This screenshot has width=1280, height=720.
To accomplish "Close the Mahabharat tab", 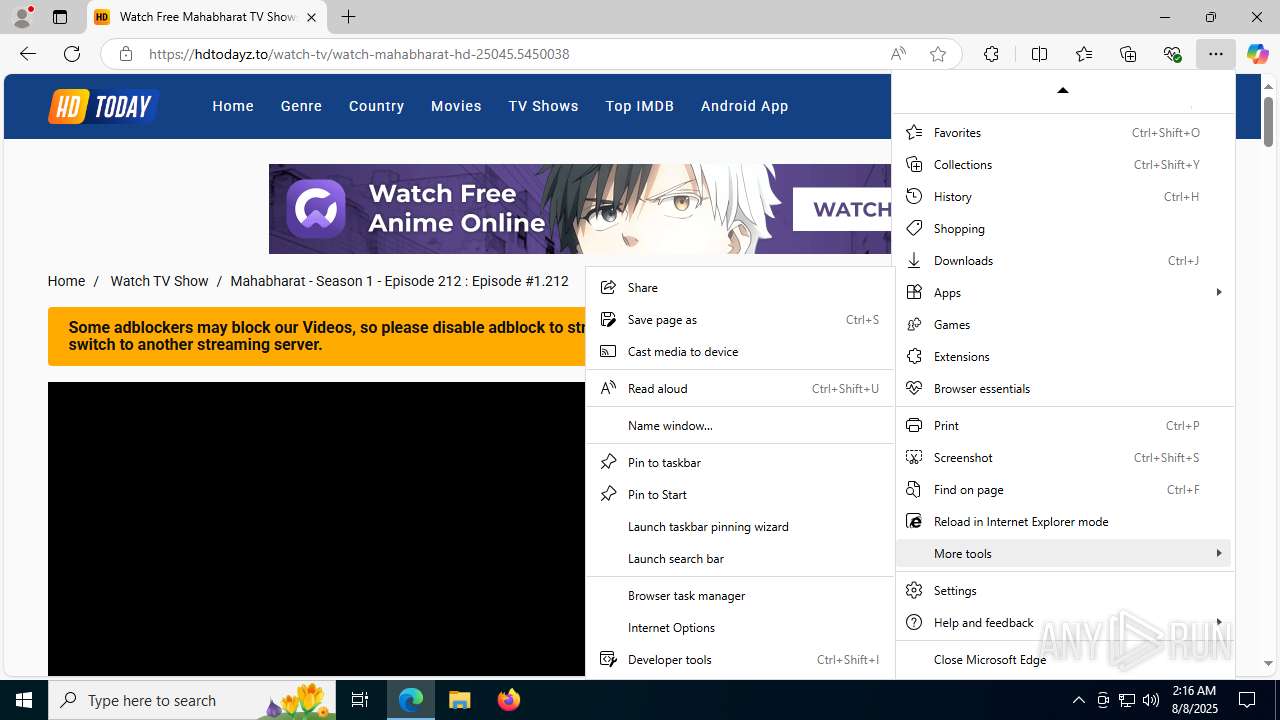I will (x=312, y=17).
